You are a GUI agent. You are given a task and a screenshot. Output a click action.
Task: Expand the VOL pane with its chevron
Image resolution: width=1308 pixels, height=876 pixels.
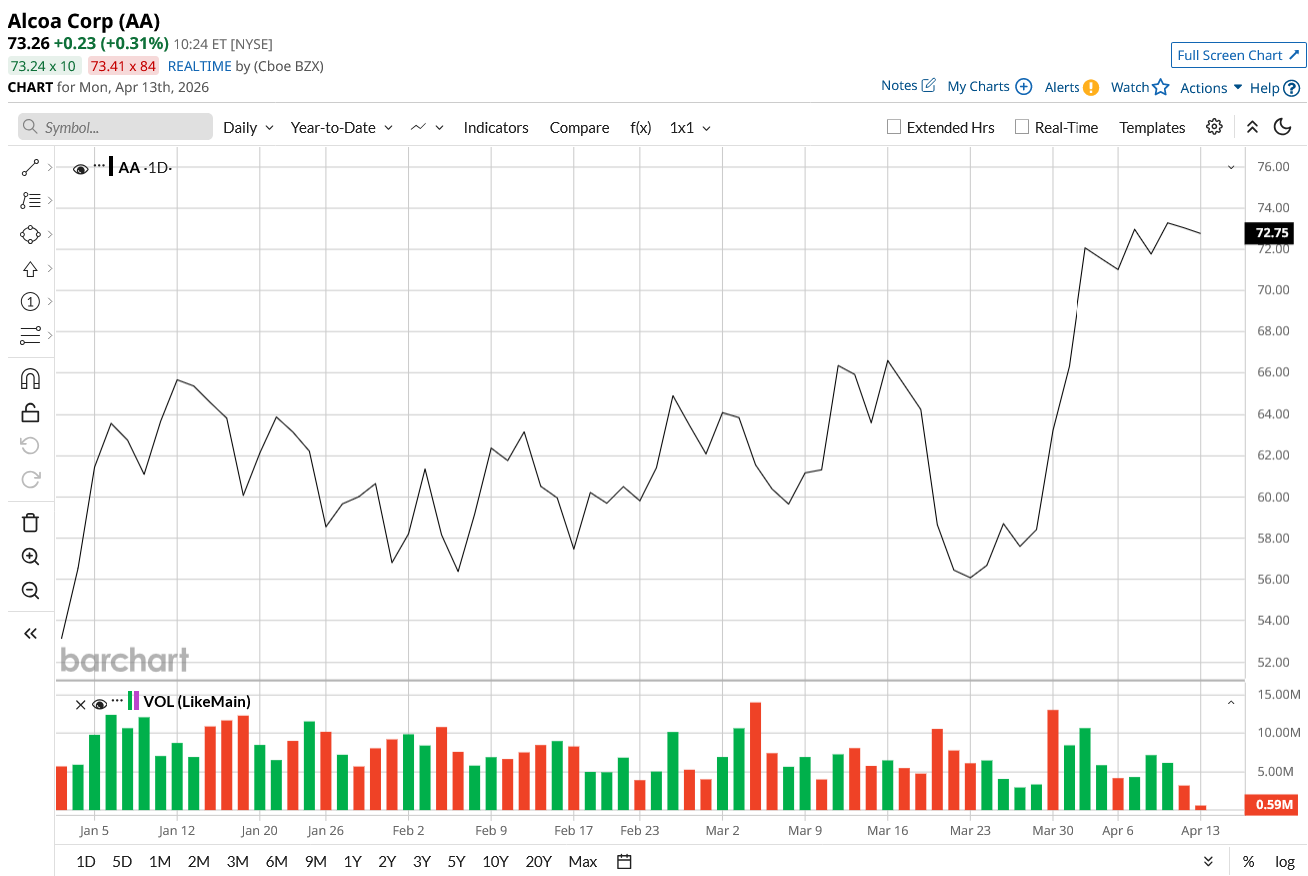(1232, 703)
